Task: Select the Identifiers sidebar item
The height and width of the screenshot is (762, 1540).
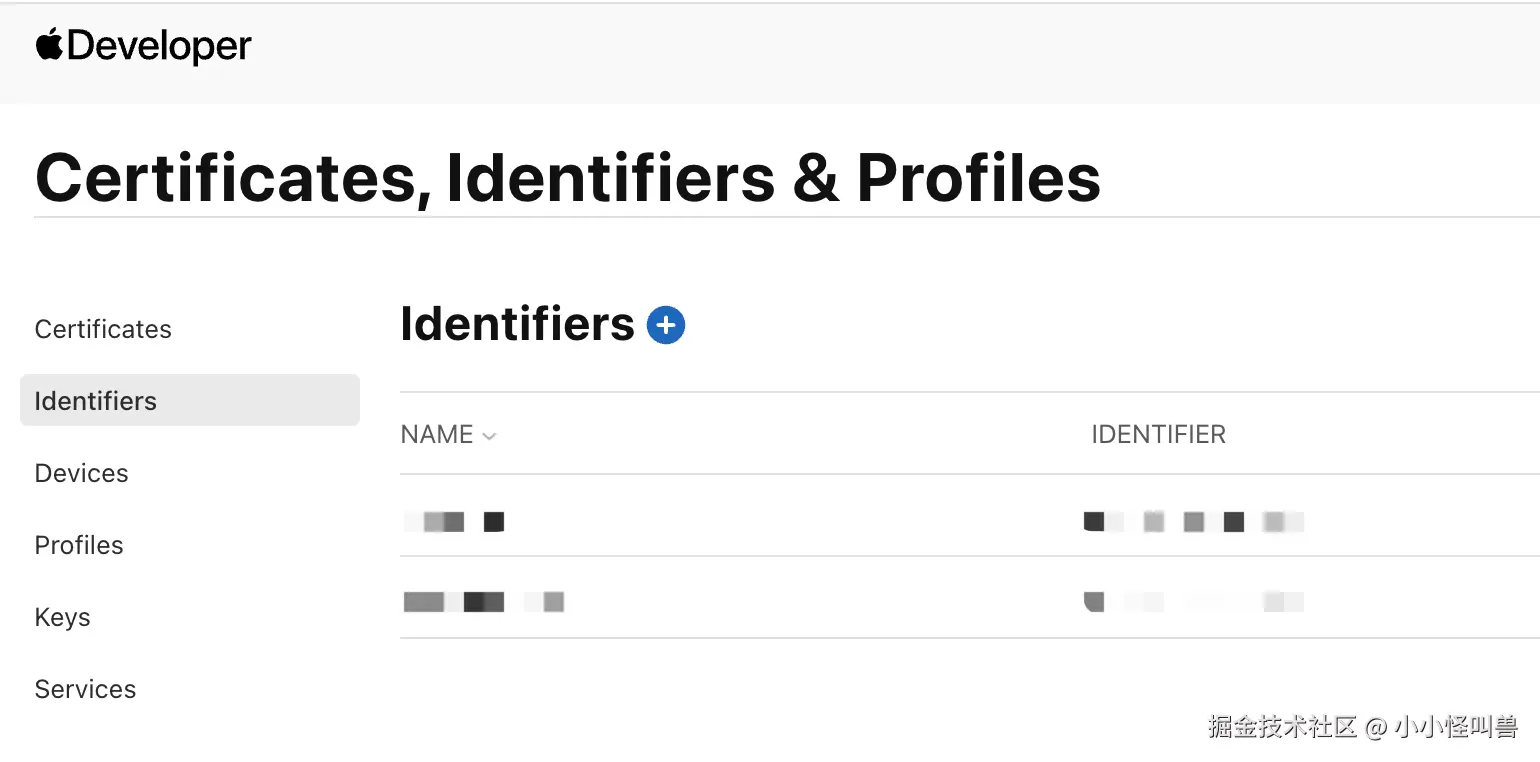Action: coord(96,401)
